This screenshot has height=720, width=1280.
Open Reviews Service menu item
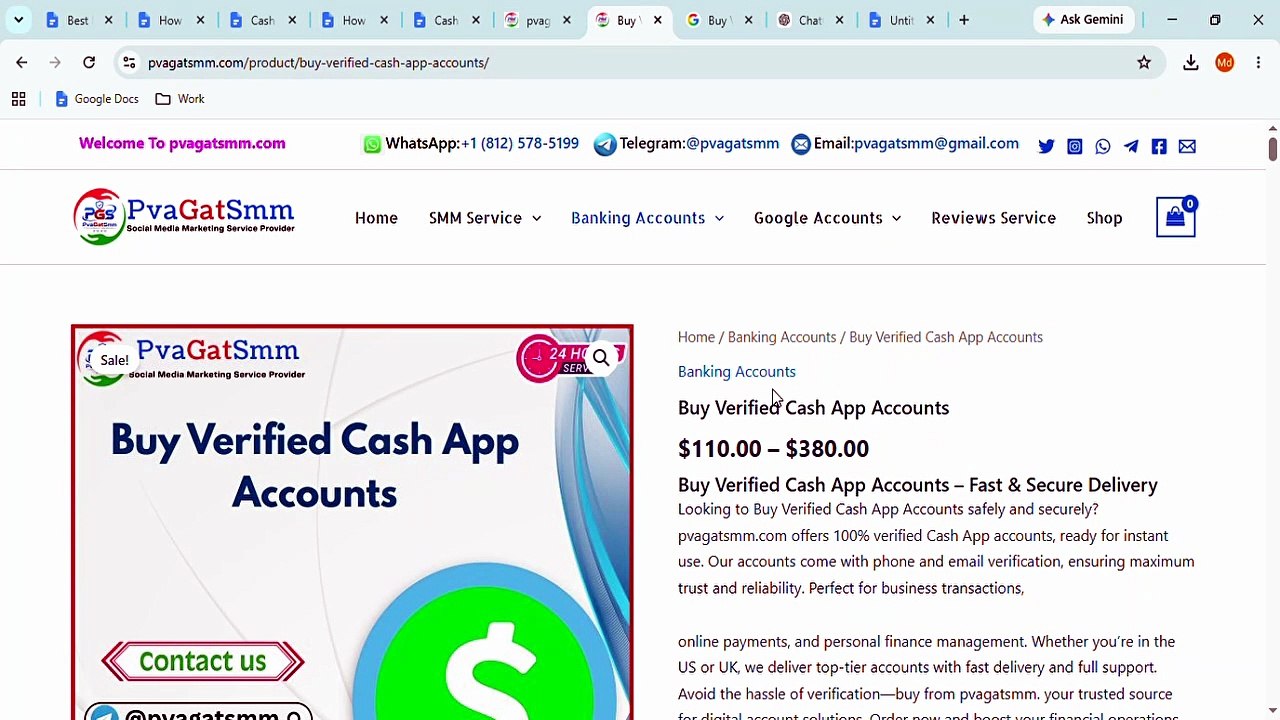click(x=993, y=218)
